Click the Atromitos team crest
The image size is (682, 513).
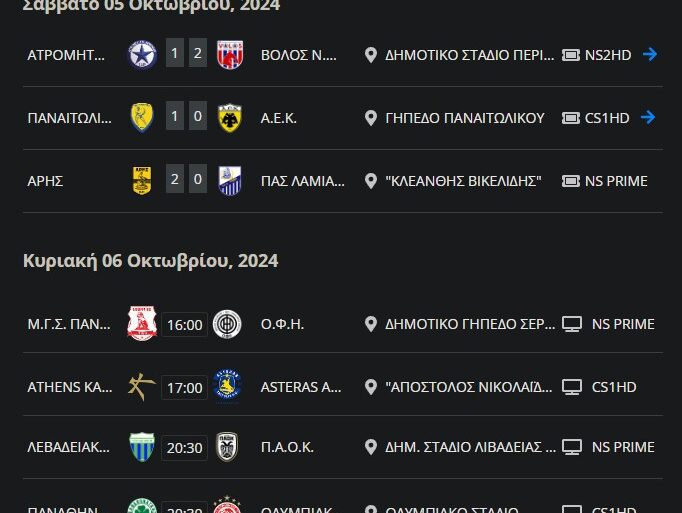(x=143, y=55)
